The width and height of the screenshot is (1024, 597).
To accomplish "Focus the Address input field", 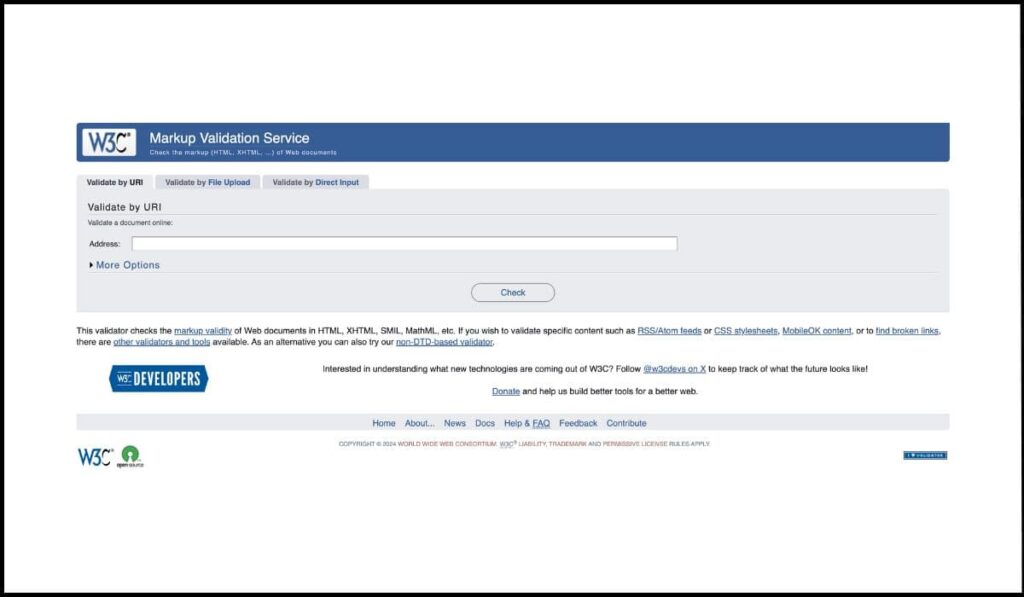I will (x=404, y=243).
